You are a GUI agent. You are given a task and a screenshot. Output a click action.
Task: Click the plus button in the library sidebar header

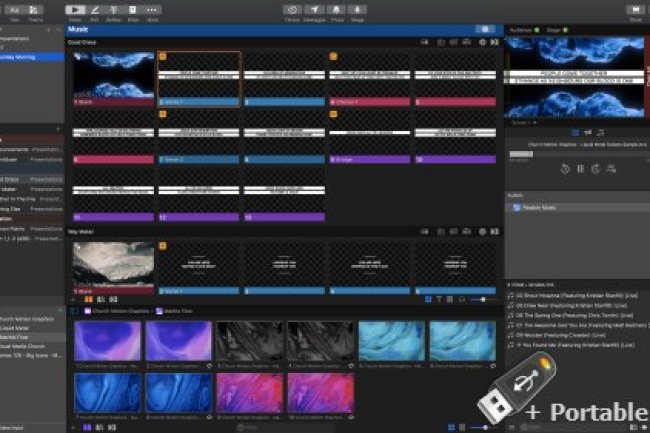[48, 30]
